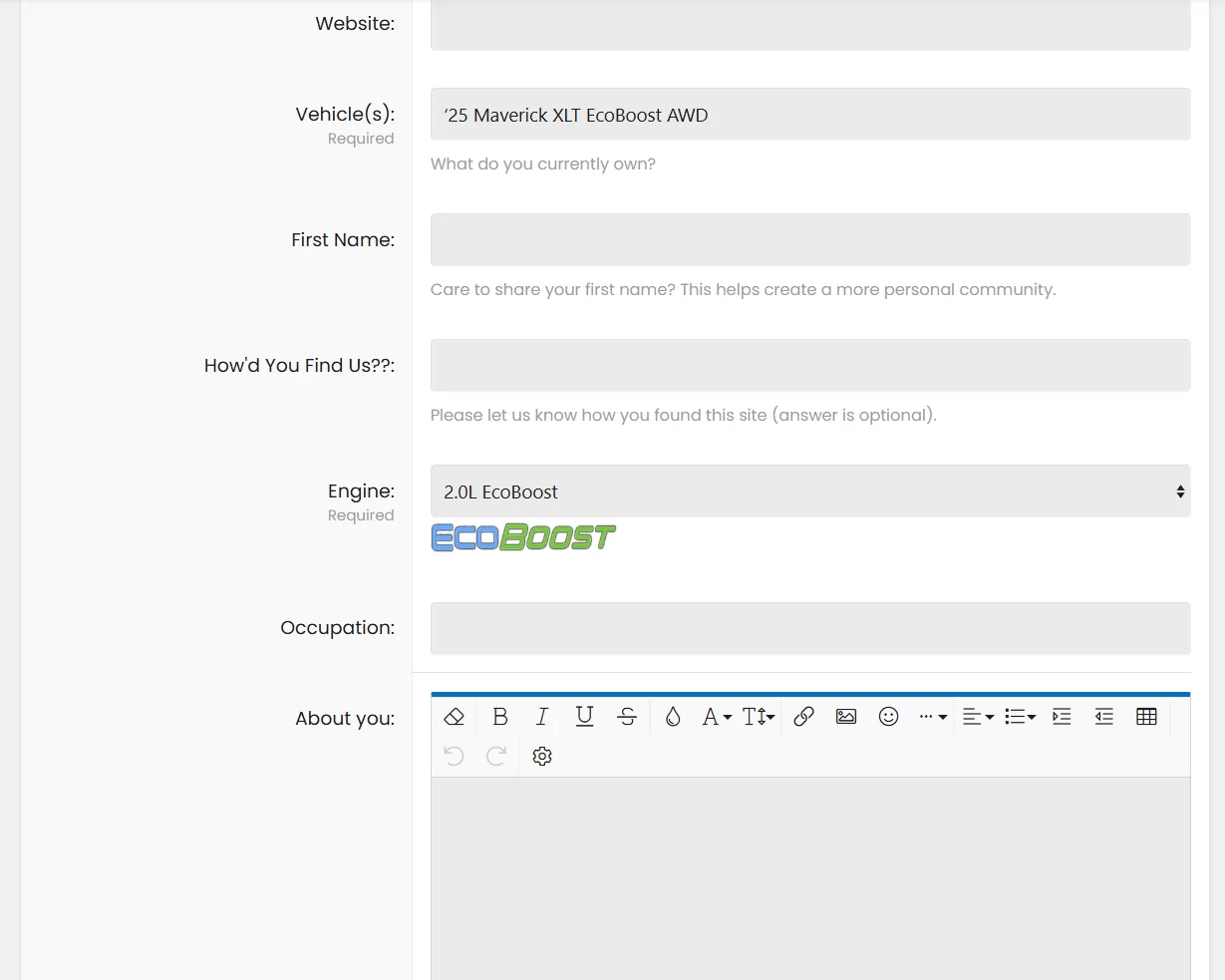Open the smilies emoji picker

(889, 716)
